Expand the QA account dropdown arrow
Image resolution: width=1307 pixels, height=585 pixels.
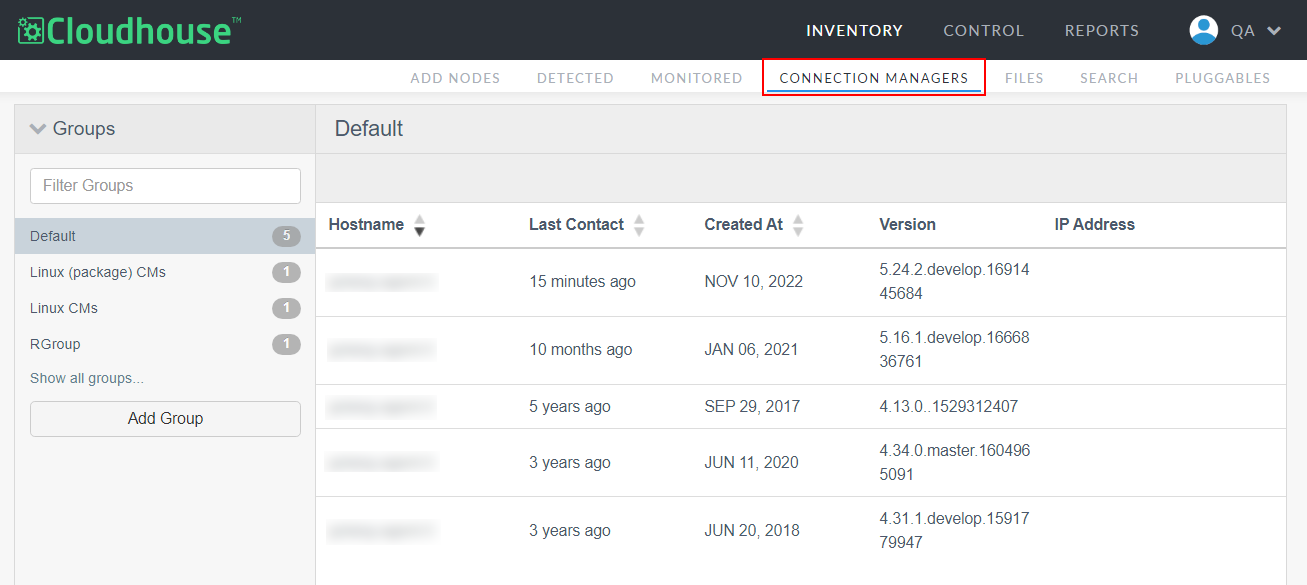pos(1274,31)
